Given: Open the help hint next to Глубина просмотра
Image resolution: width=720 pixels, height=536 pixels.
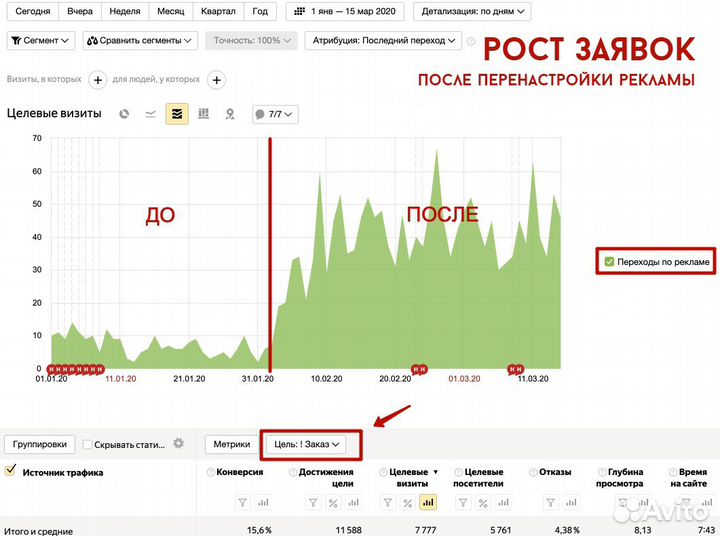Looking at the screenshot, I should (x=602, y=472).
